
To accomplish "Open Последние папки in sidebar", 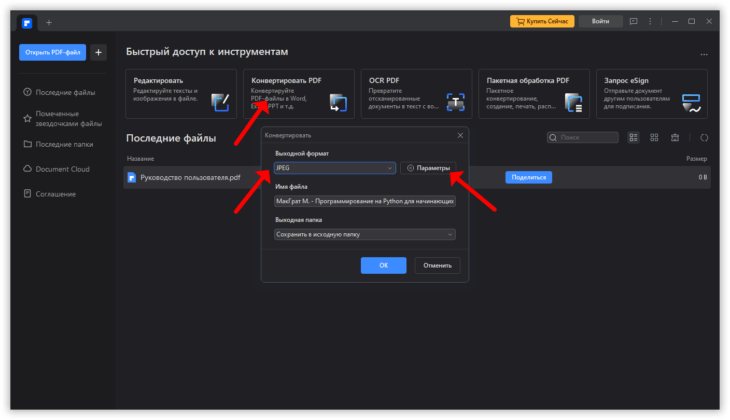I will (x=58, y=144).
